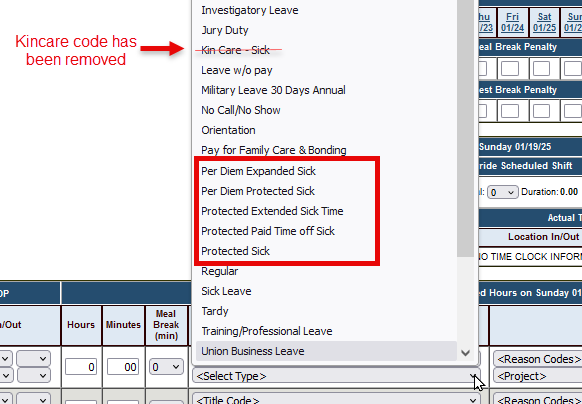The height and width of the screenshot is (404, 582).
Task: Click the Hours column header
Action: tap(81, 325)
